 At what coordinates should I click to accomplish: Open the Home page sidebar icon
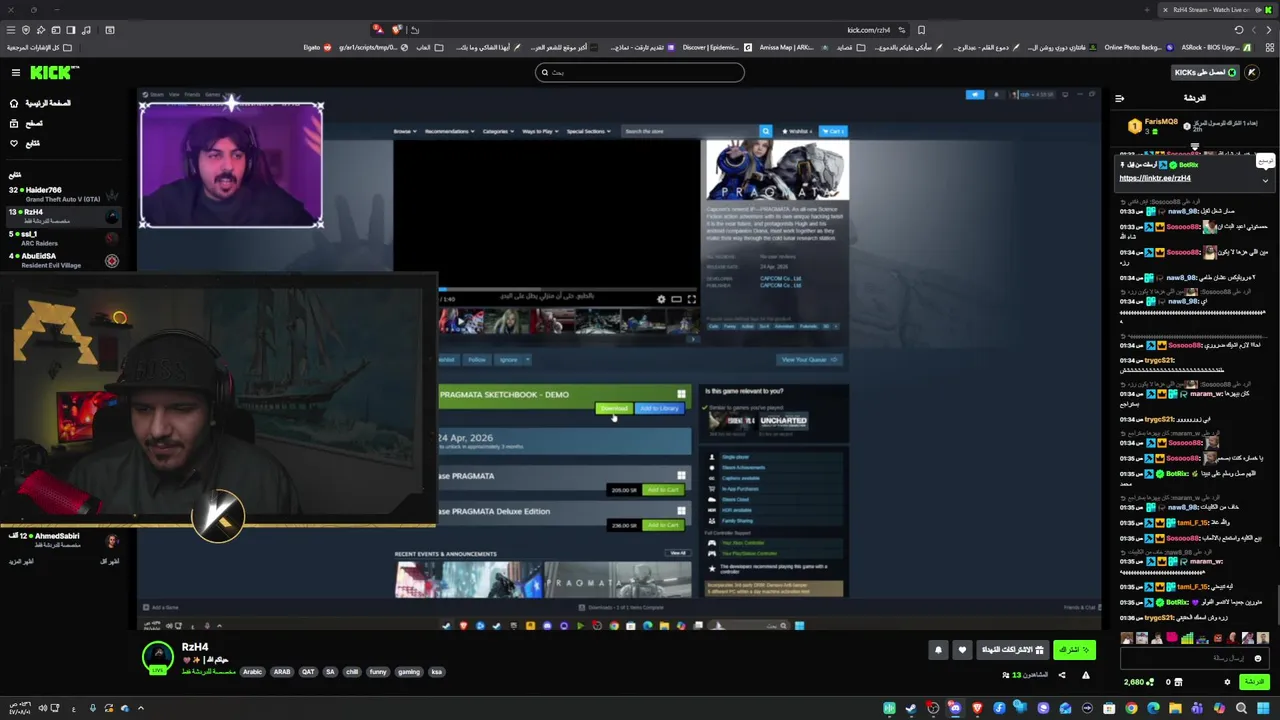pos(14,103)
